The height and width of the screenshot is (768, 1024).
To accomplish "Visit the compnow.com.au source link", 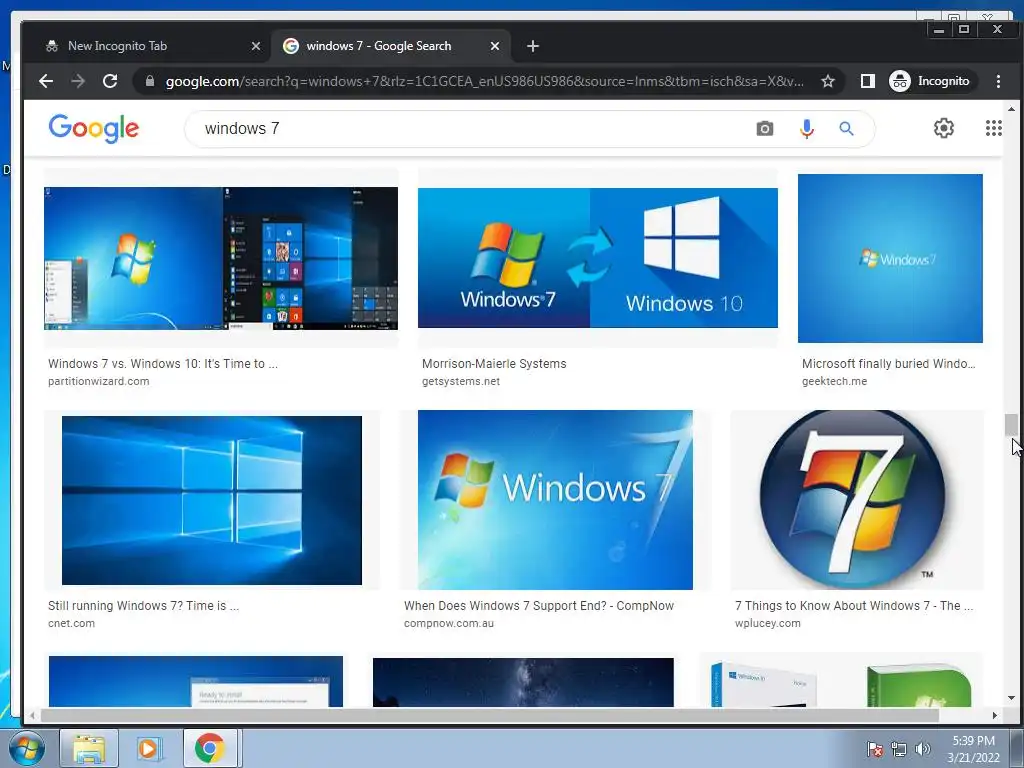I will (x=449, y=624).
